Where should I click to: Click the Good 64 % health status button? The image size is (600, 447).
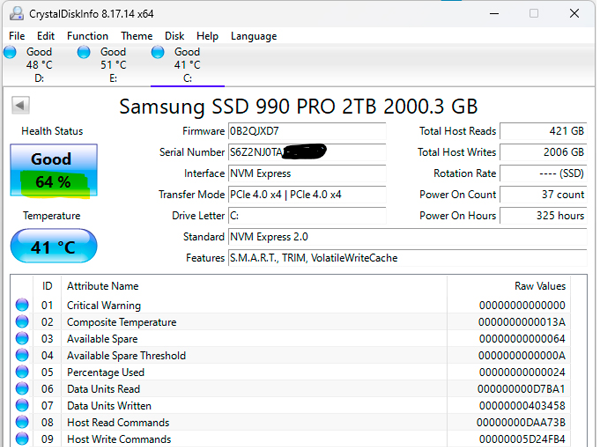click(54, 171)
